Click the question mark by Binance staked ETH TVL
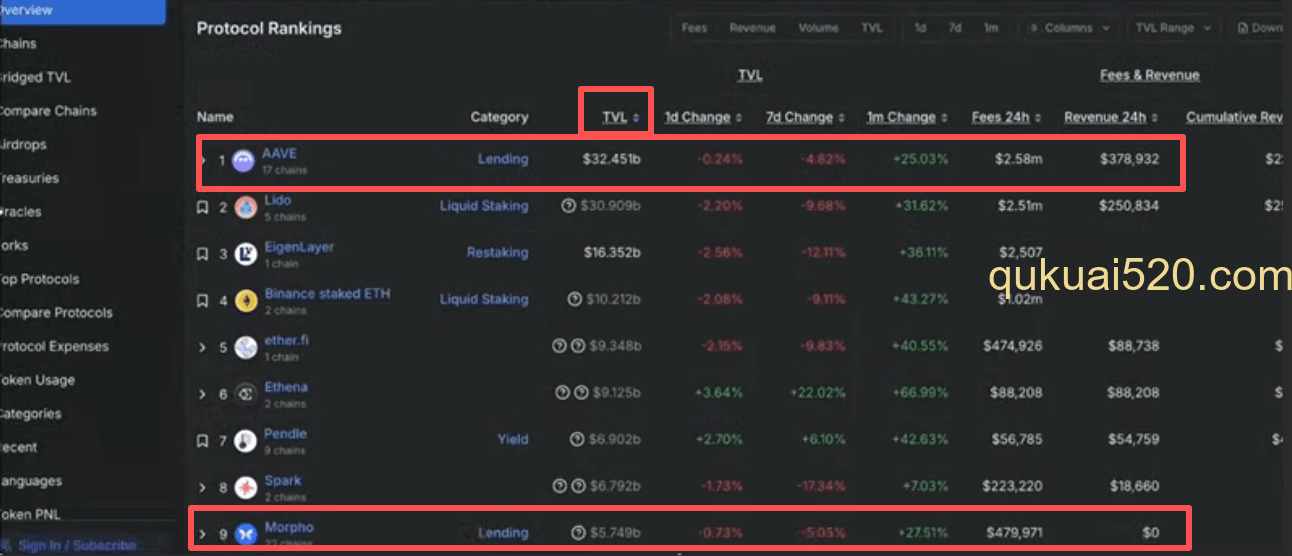1292x556 pixels. coord(574,299)
